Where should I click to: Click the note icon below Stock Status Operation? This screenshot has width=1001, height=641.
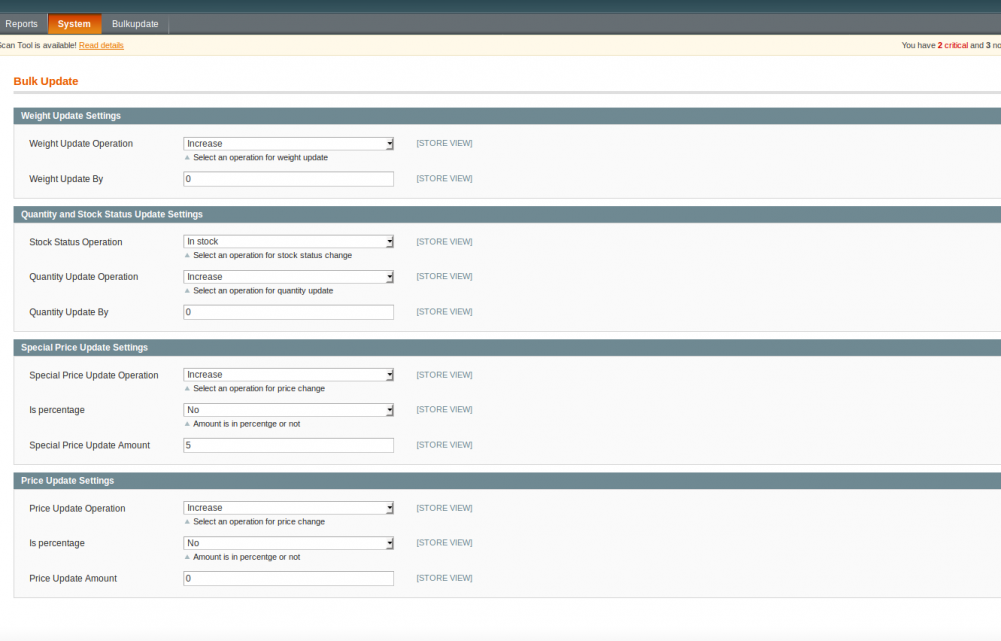pyautogui.click(x=186, y=255)
